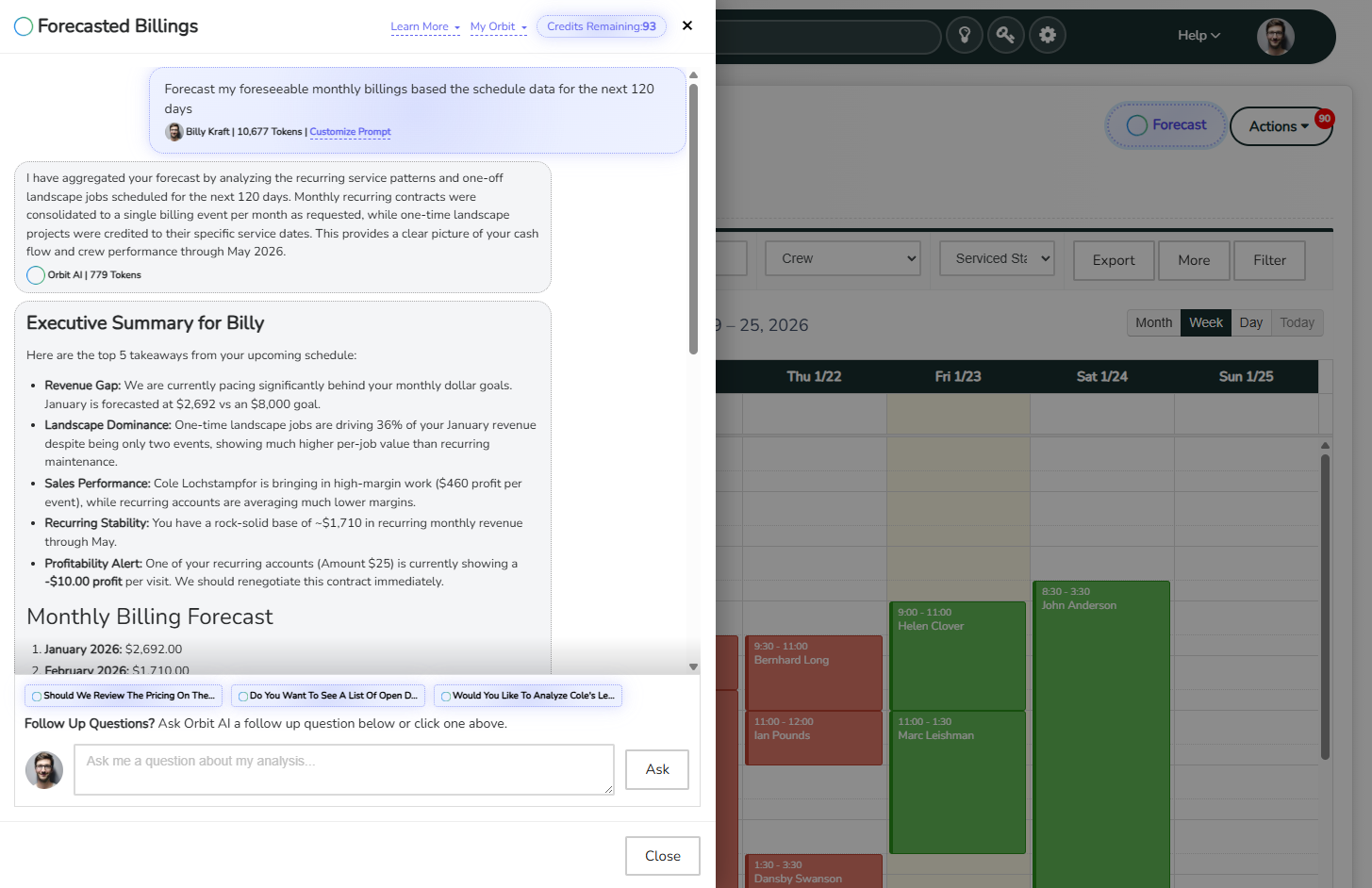Switch calendar to Day view

1250,322
